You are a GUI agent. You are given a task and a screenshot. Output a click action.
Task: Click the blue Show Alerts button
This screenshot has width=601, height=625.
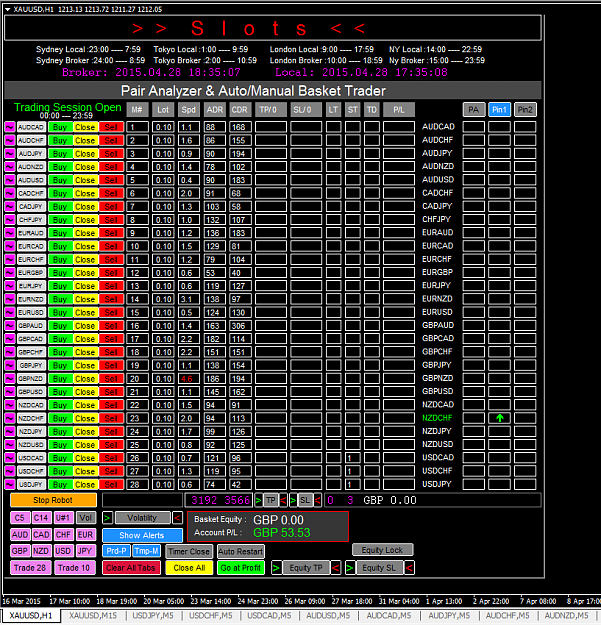click(142, 535)
